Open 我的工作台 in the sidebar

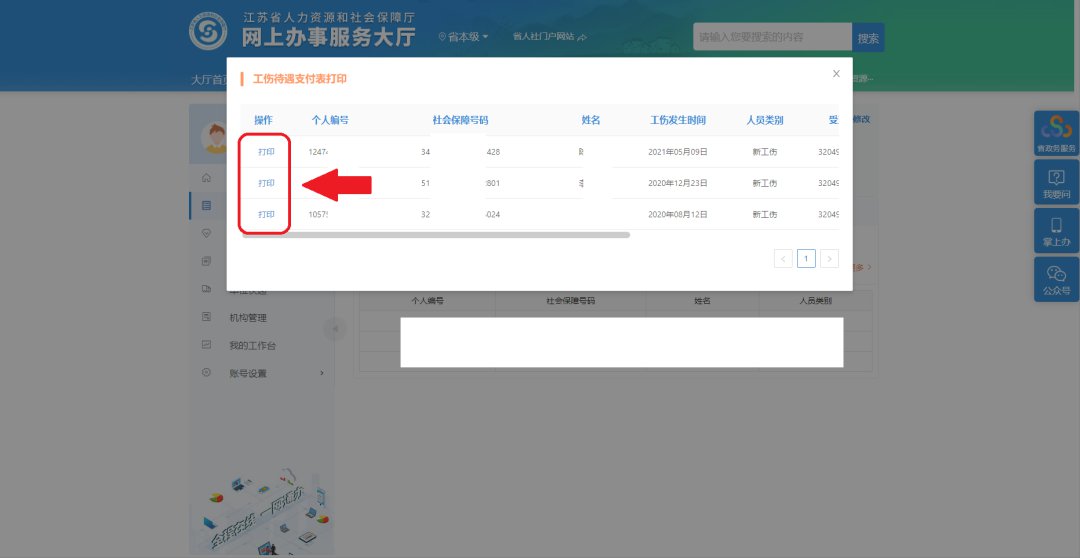click(x=252, y=346)
